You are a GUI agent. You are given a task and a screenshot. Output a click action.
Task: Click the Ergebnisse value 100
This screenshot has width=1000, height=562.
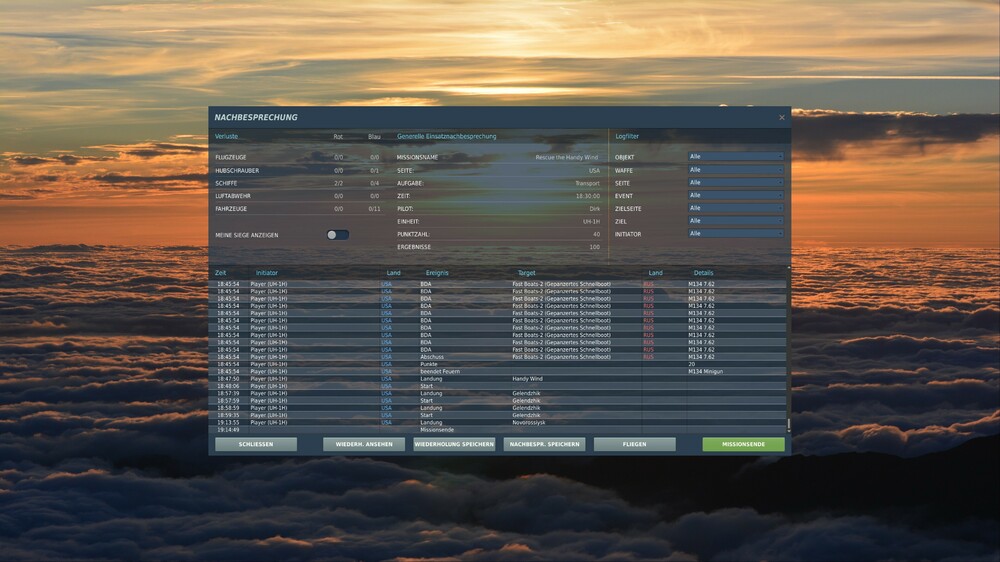tap(594, 247)
